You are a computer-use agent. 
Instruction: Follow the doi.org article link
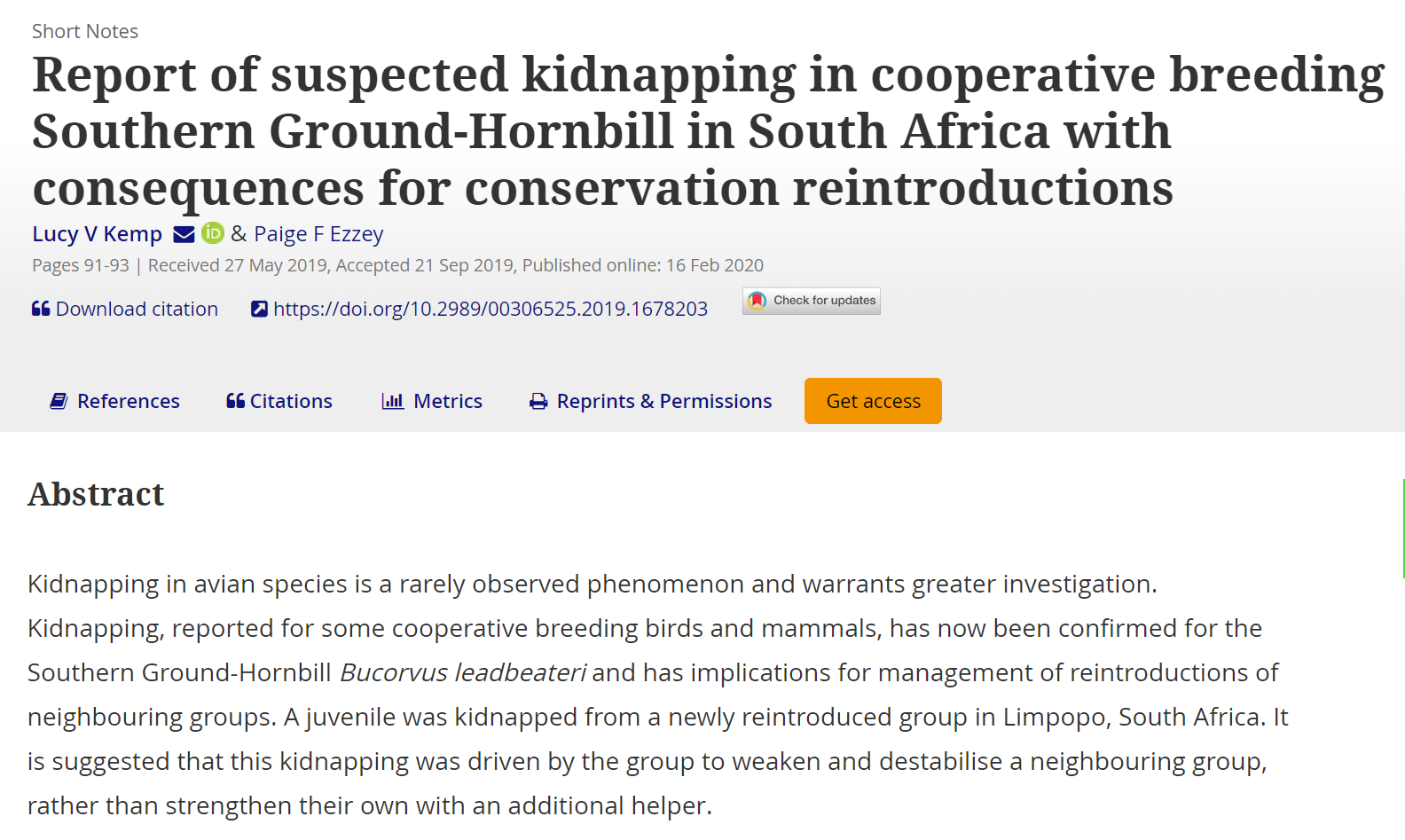pos(491,309)
